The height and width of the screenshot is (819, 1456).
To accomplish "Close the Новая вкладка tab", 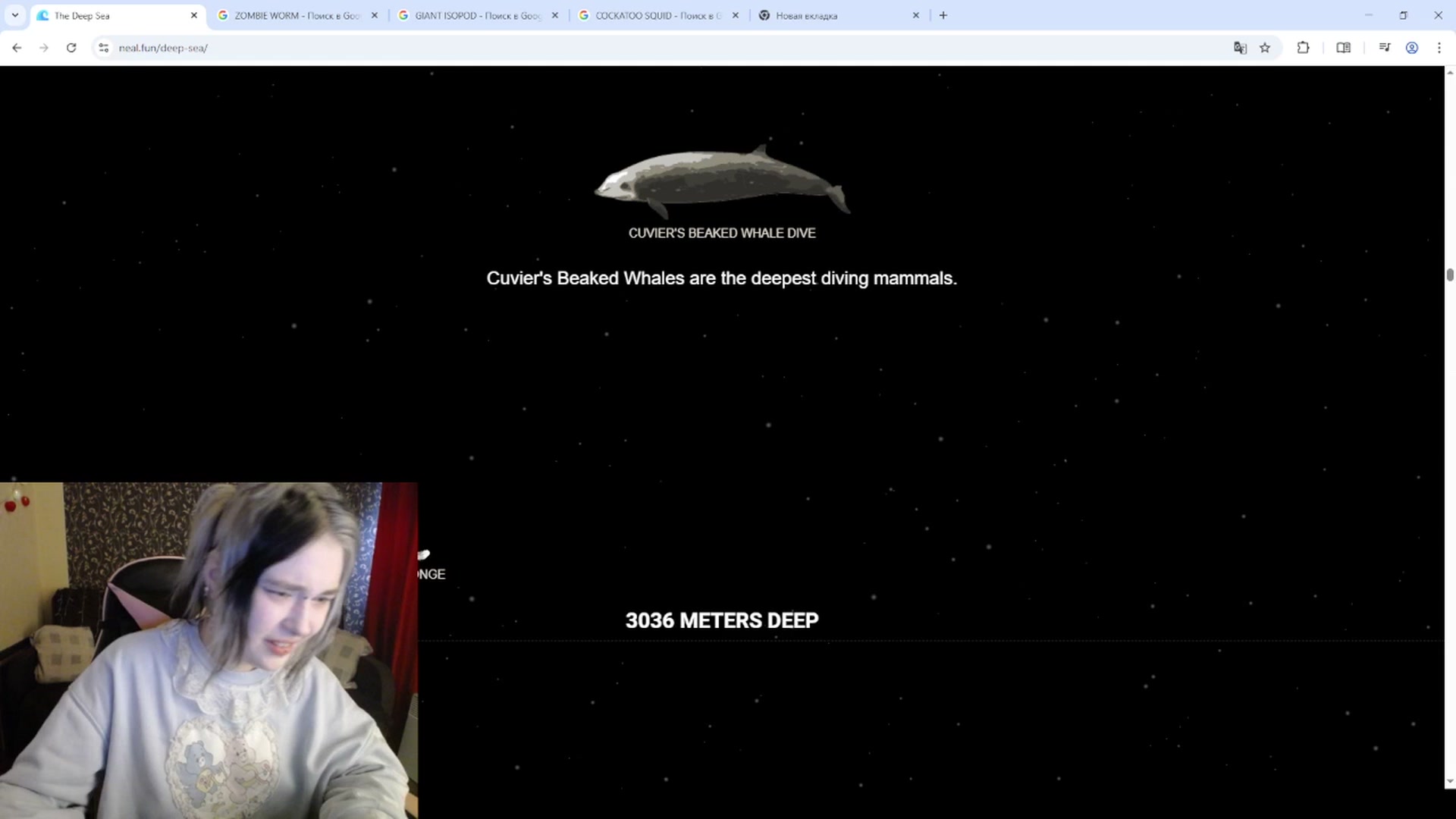I will click(x=915, y=15).
